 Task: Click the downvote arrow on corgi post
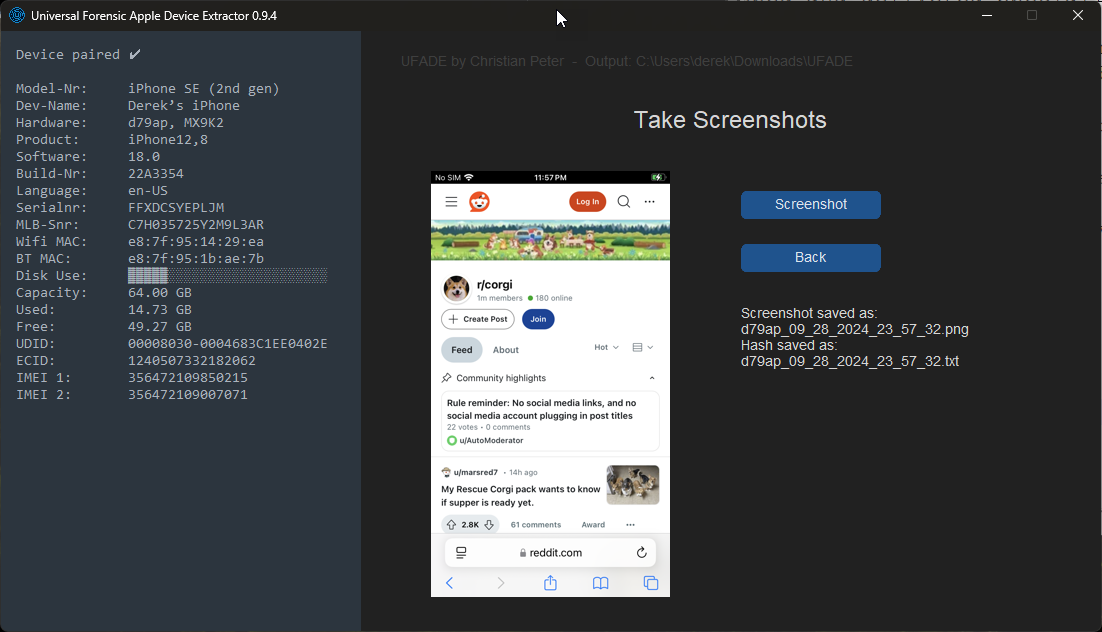[x=489, y=525]
